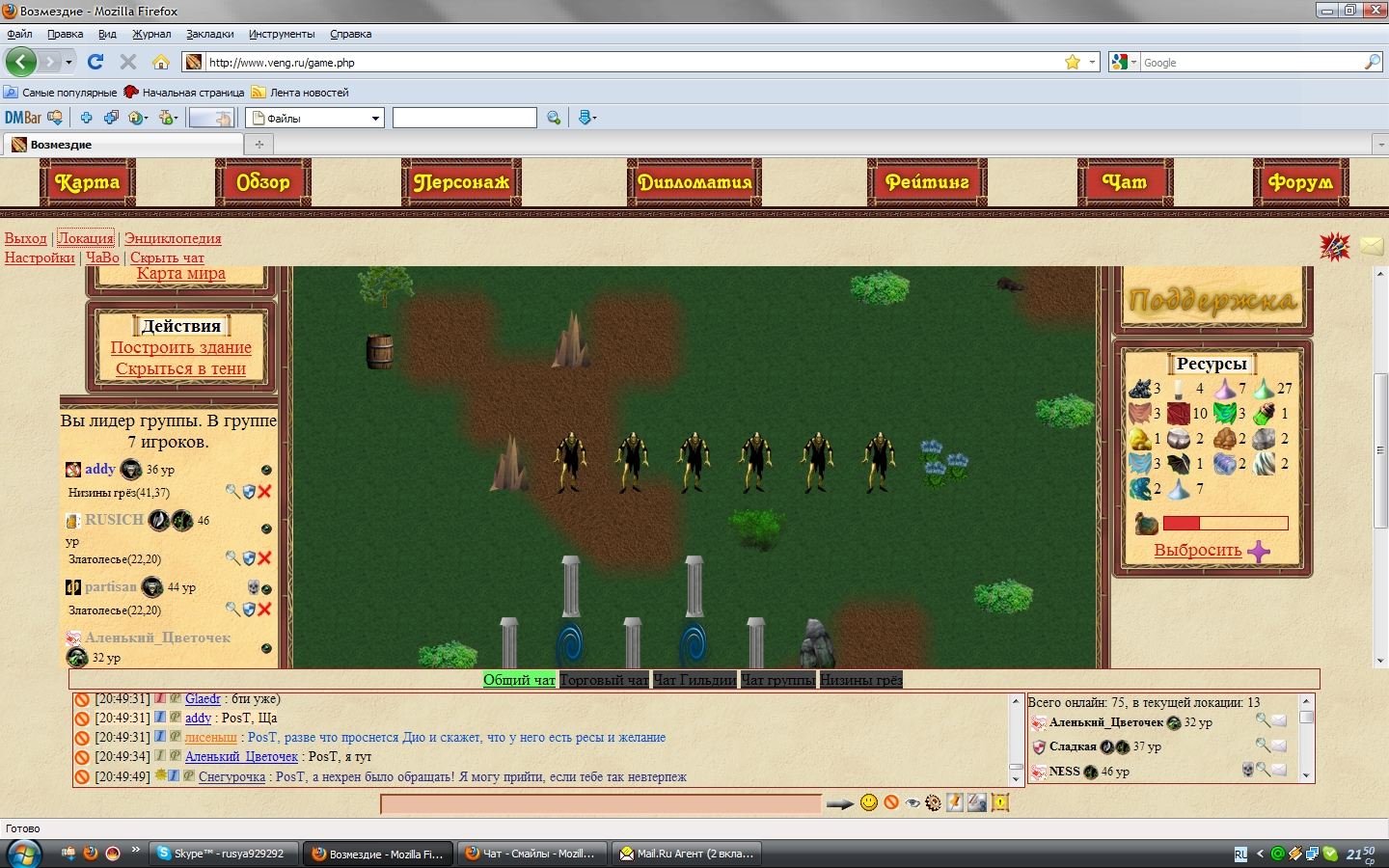Click the purple drop resource icon

tap(1259, 552)
